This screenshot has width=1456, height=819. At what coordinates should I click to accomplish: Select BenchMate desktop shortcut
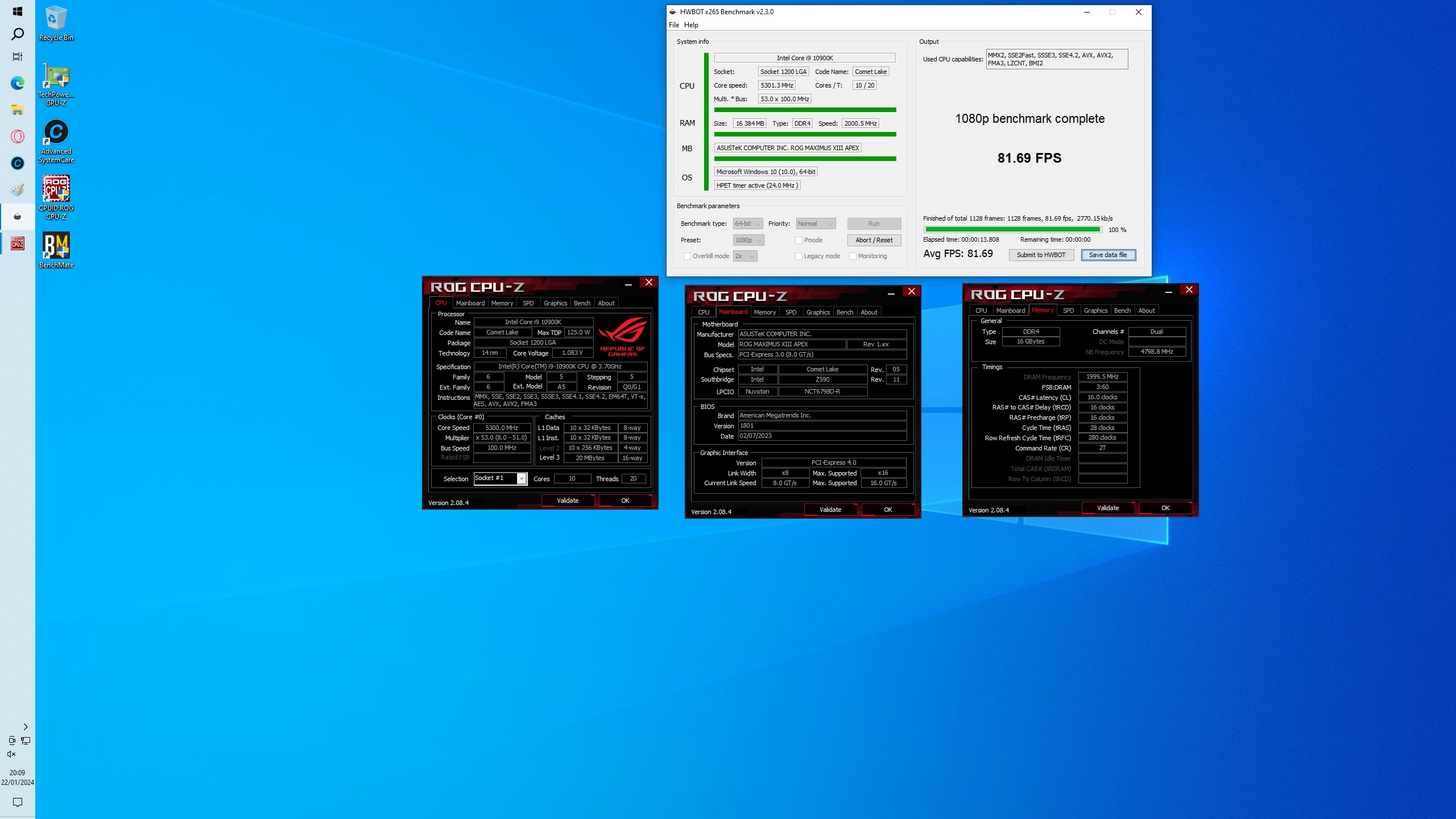pyautogui.click(x=56, y=250)
